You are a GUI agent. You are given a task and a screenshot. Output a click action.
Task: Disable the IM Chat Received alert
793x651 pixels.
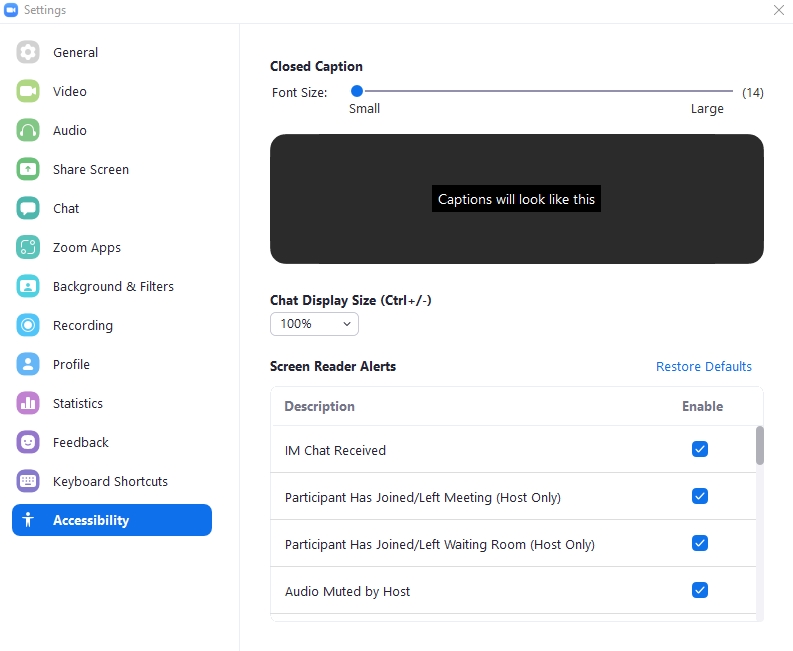point(700,450)
